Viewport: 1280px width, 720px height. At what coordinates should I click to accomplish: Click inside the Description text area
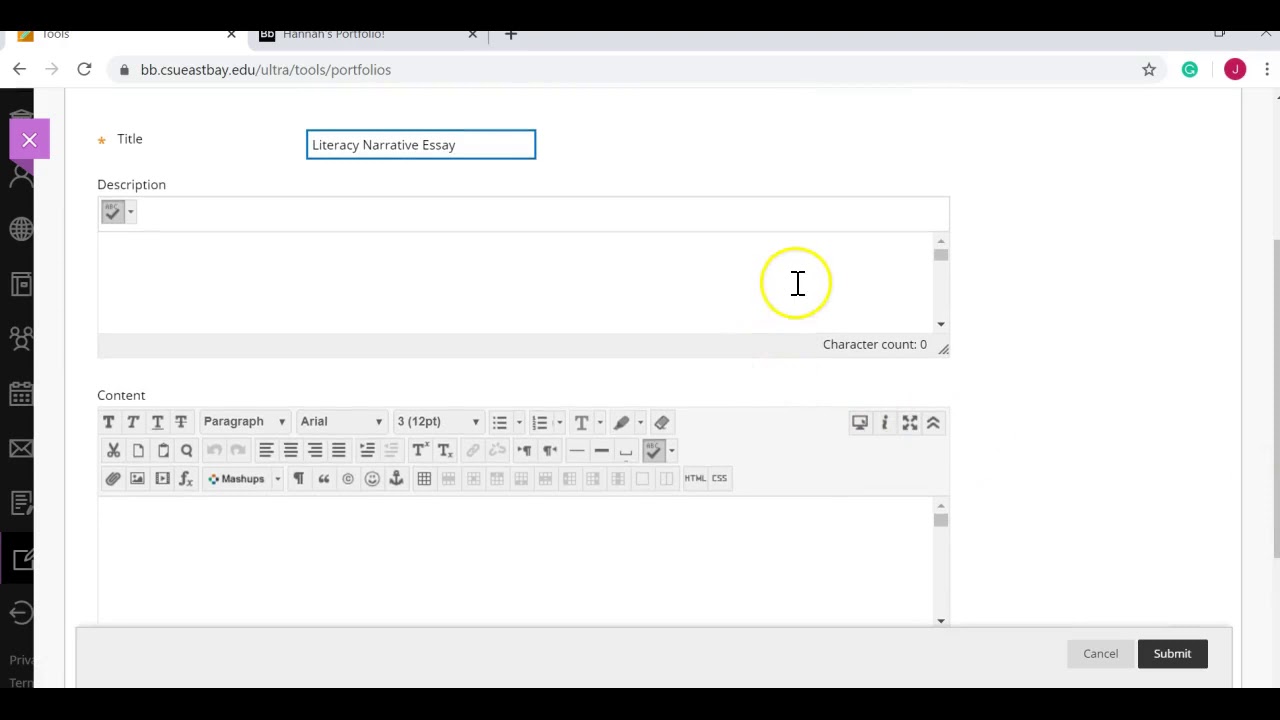tap(515, 284)
